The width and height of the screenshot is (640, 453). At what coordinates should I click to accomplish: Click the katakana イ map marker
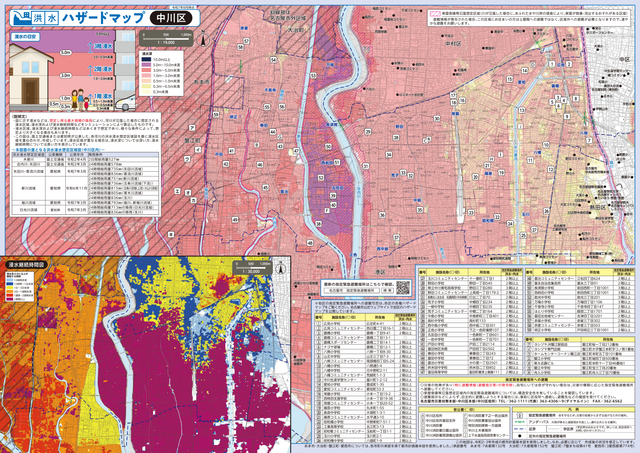(x=198, y=149)
